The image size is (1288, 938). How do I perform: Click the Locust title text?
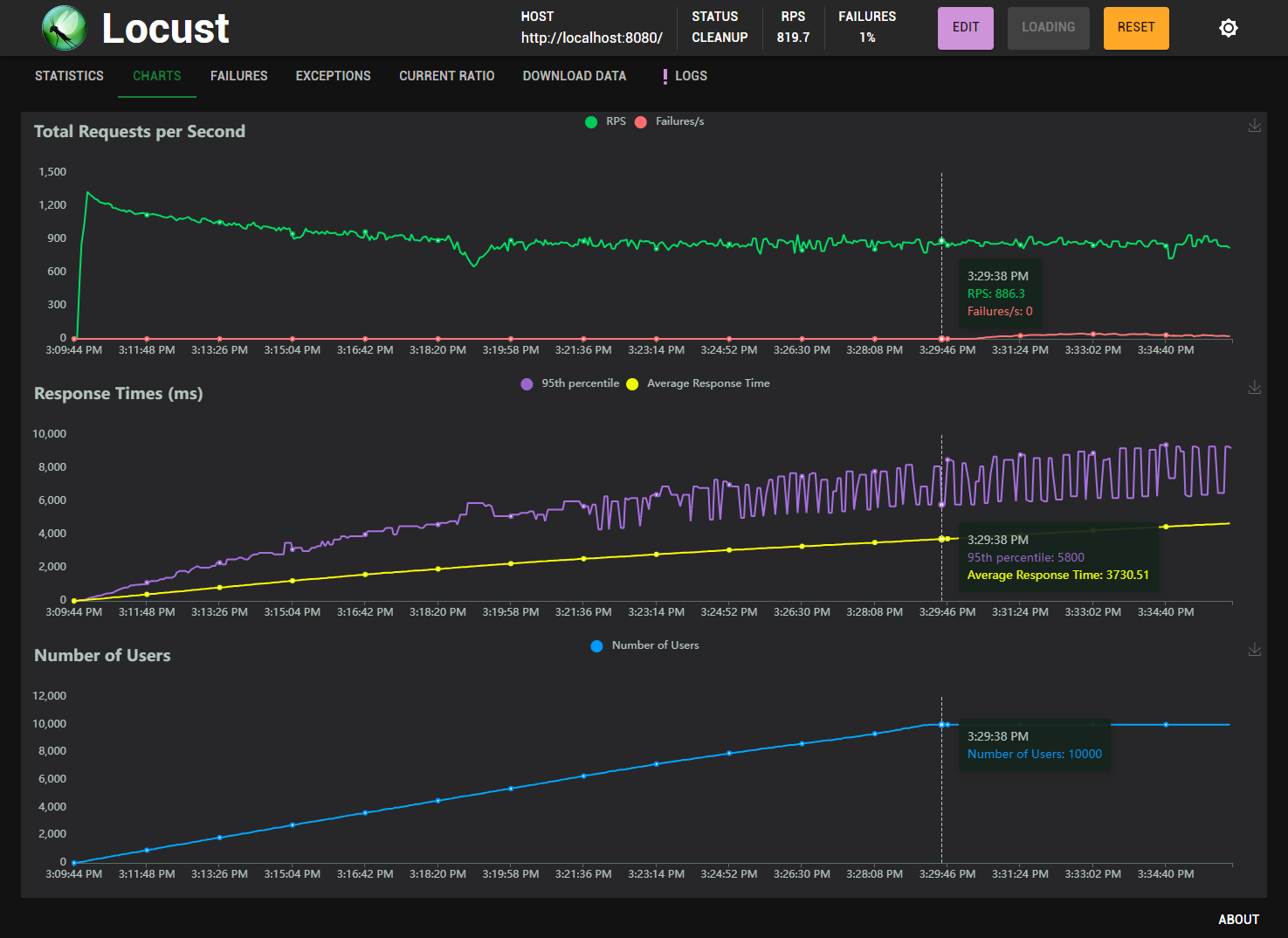[x=165, y=29]
